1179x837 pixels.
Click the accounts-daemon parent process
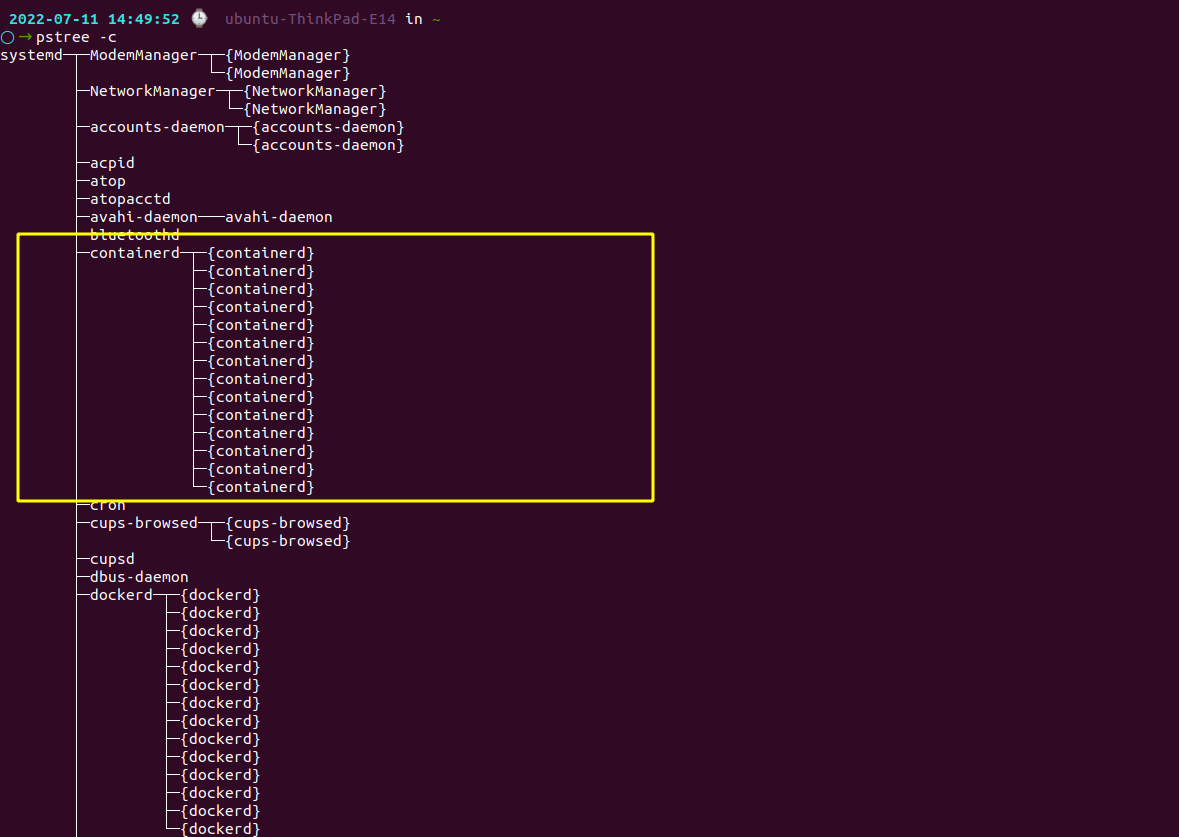(x=157, y=127)
